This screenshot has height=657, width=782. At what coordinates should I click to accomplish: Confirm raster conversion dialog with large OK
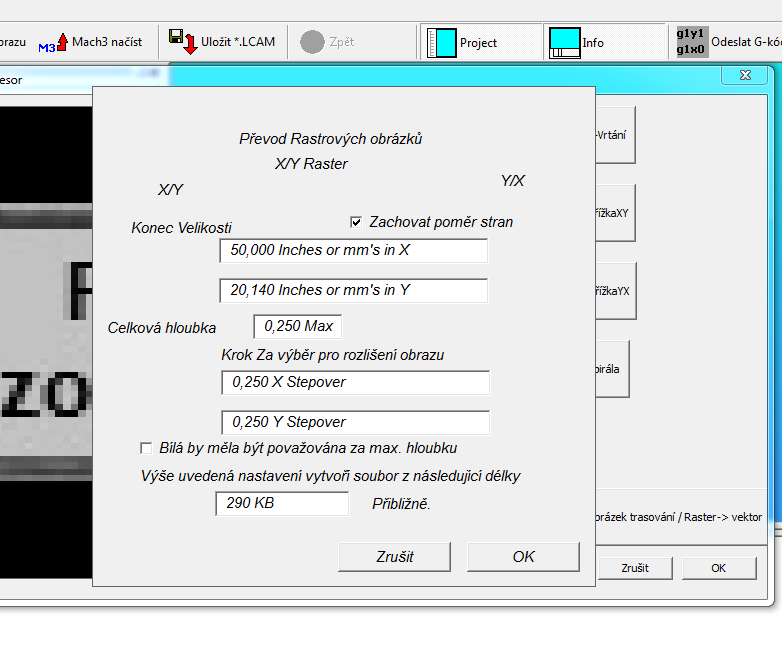[523, 557]
